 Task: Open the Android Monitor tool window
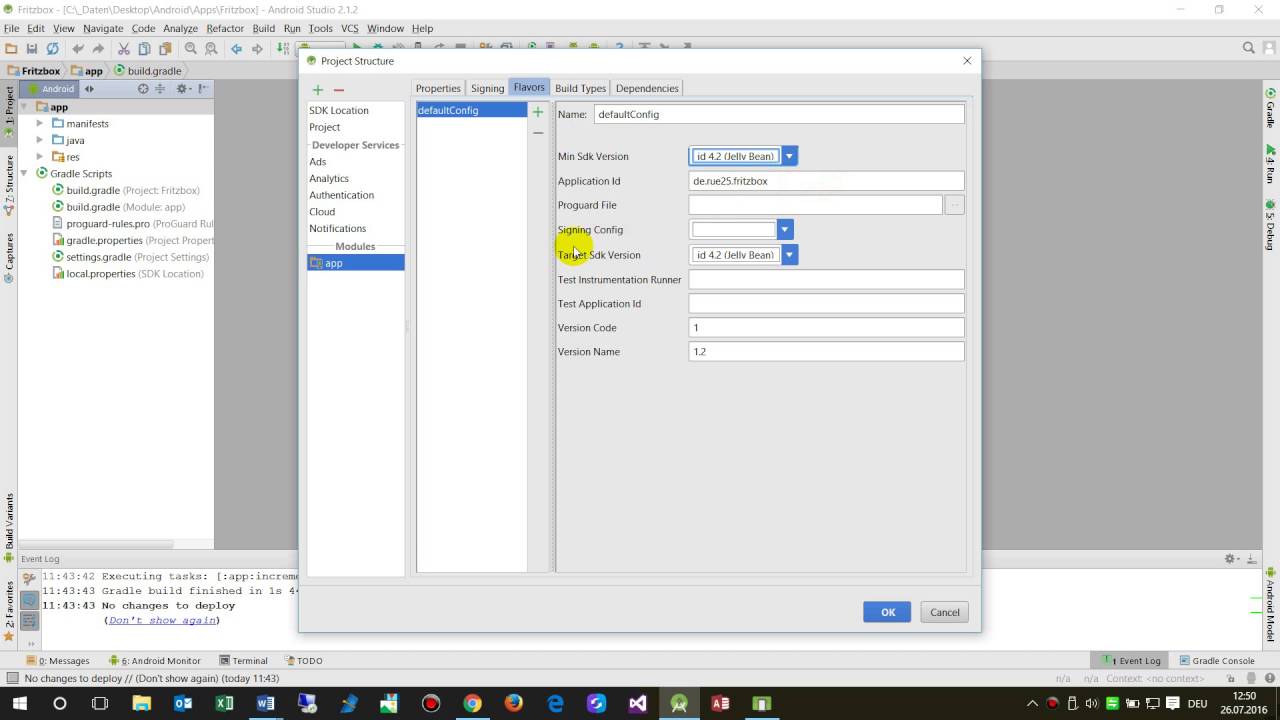point(154,661)
